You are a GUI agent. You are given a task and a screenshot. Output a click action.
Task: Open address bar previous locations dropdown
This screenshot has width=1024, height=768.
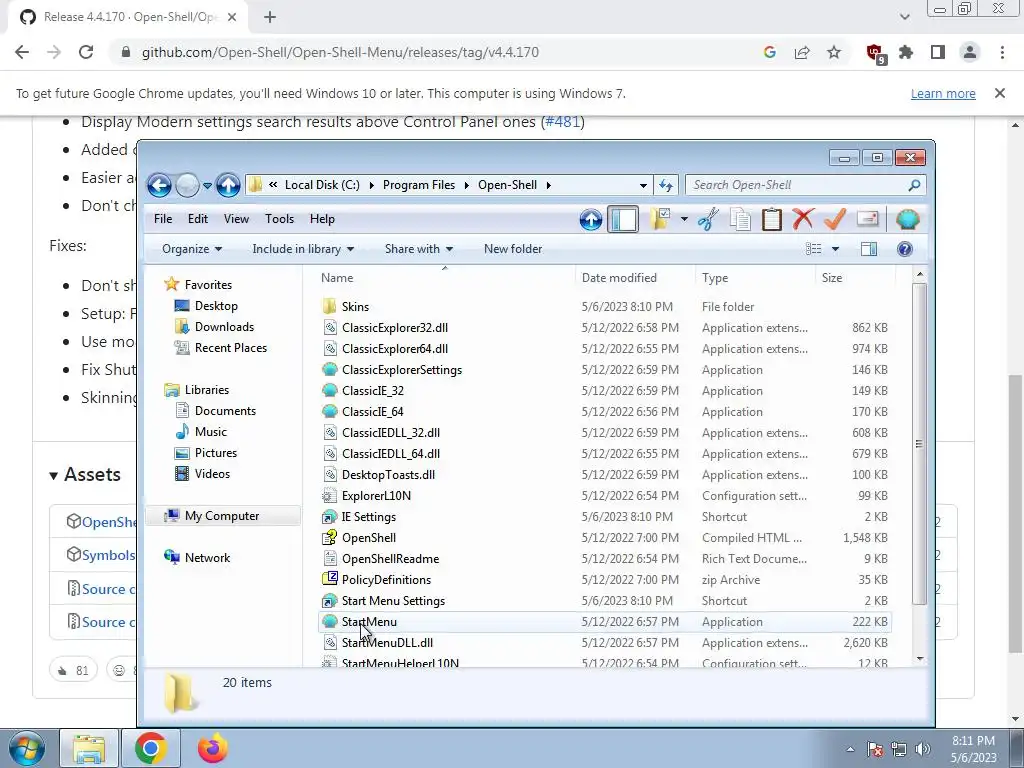click(643, 185)
